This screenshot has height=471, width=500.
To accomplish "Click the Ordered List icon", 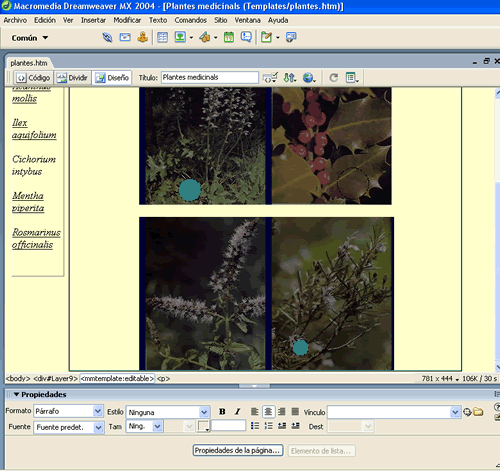I will pyautogui.click(x=268, y=426).
